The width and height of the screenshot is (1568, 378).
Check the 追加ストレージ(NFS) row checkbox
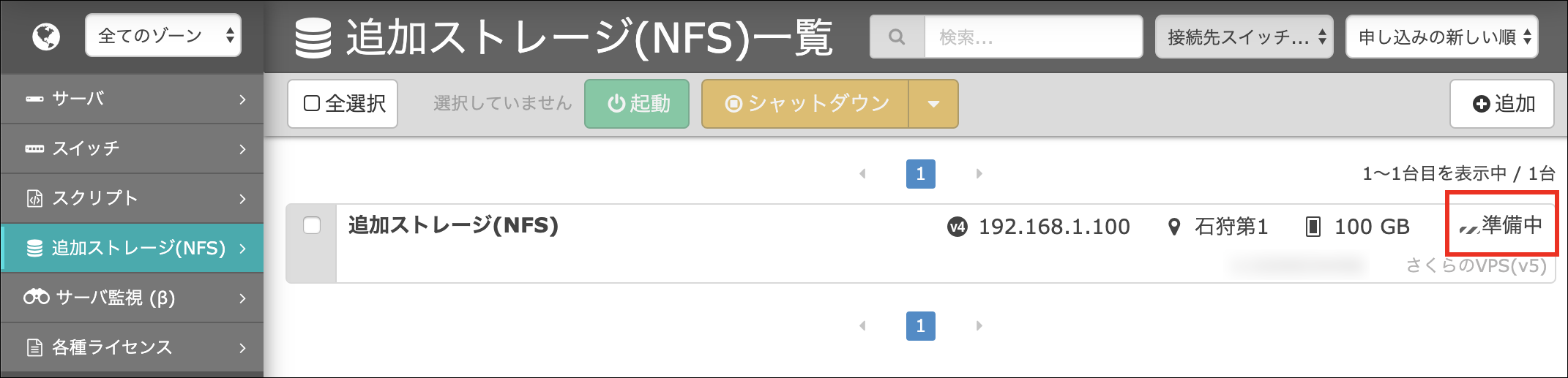point(312,226)
